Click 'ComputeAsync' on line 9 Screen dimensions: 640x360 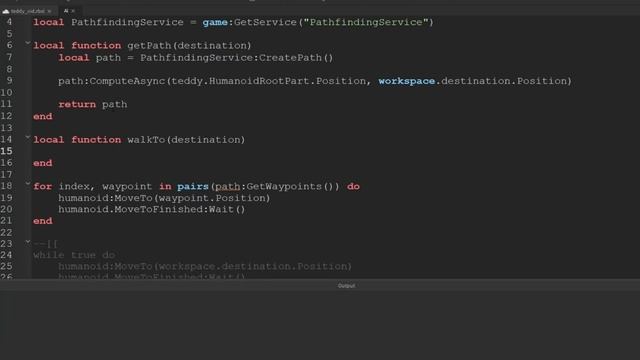(127, 81)
